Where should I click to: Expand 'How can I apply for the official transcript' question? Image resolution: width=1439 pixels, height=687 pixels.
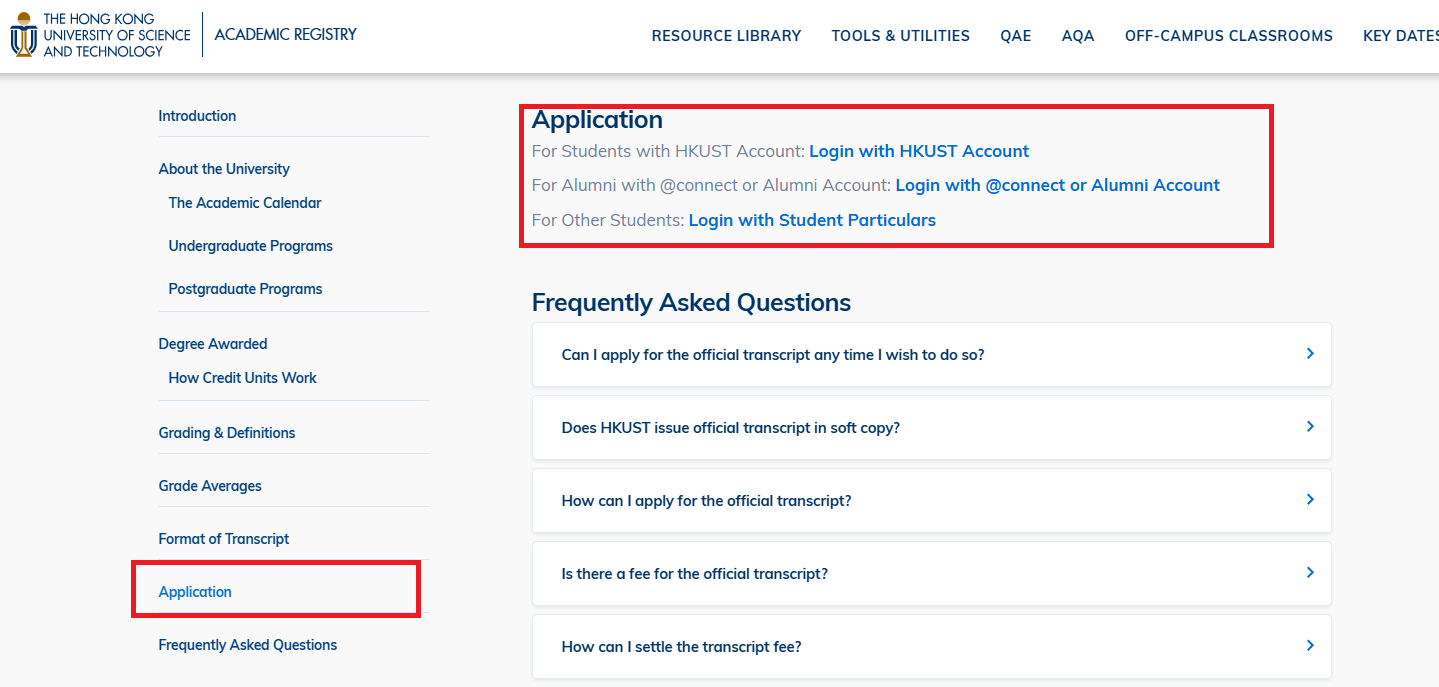931,500
